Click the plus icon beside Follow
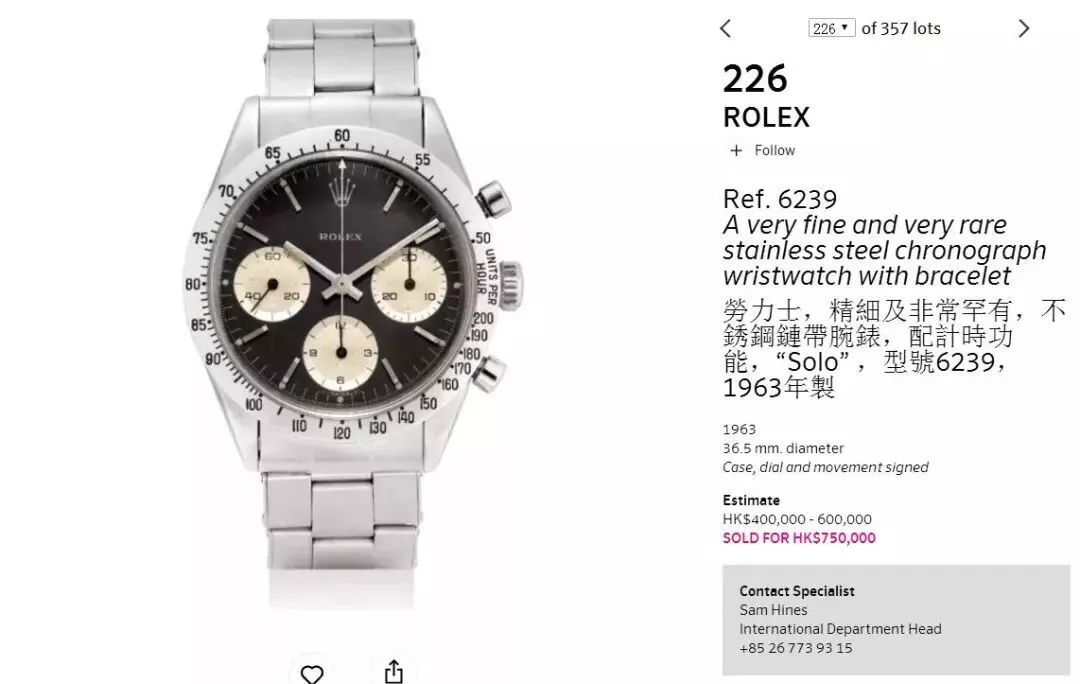The image size is (1080, 684). (736, 150)
